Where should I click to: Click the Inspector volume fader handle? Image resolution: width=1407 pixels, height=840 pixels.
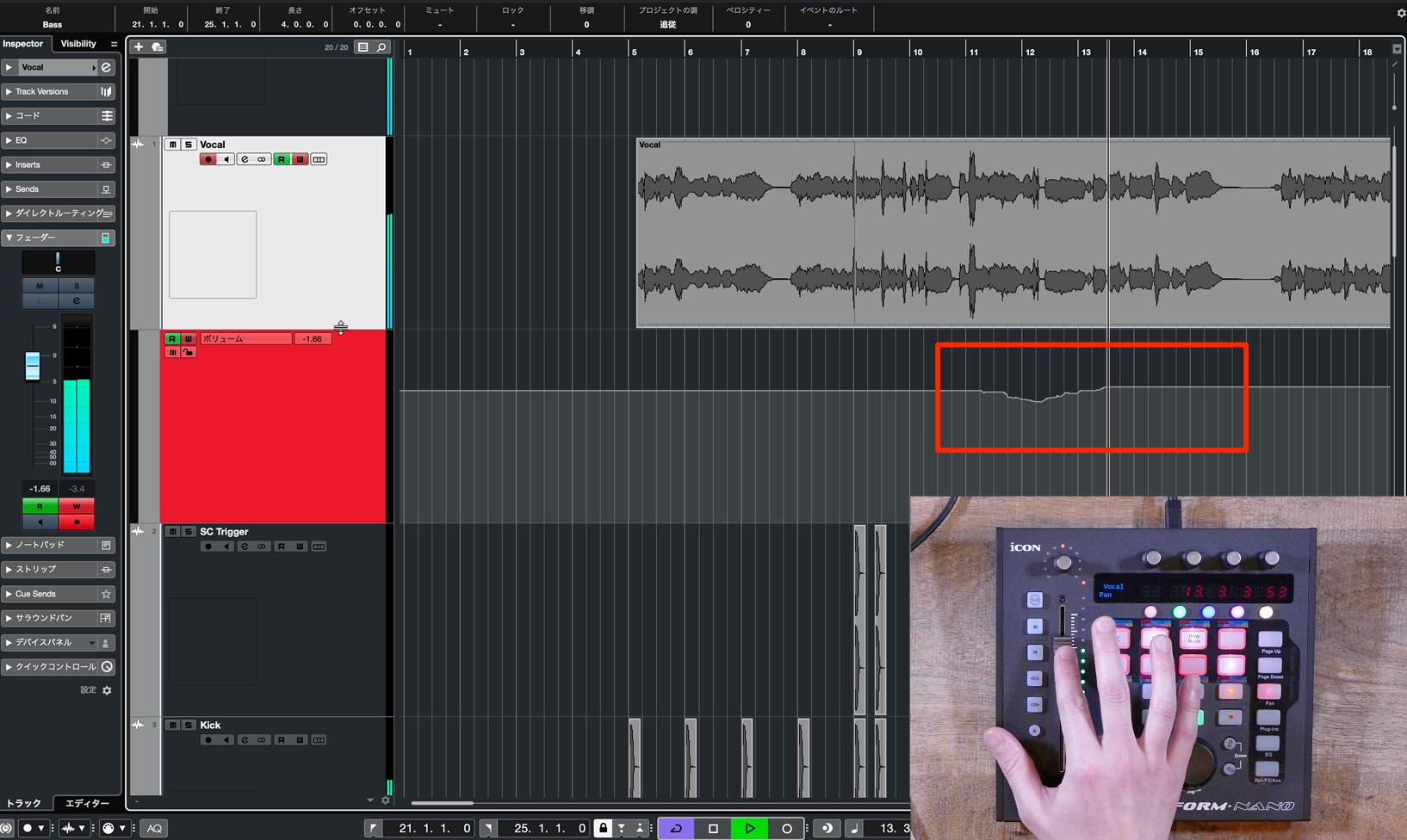pos(32,366)
